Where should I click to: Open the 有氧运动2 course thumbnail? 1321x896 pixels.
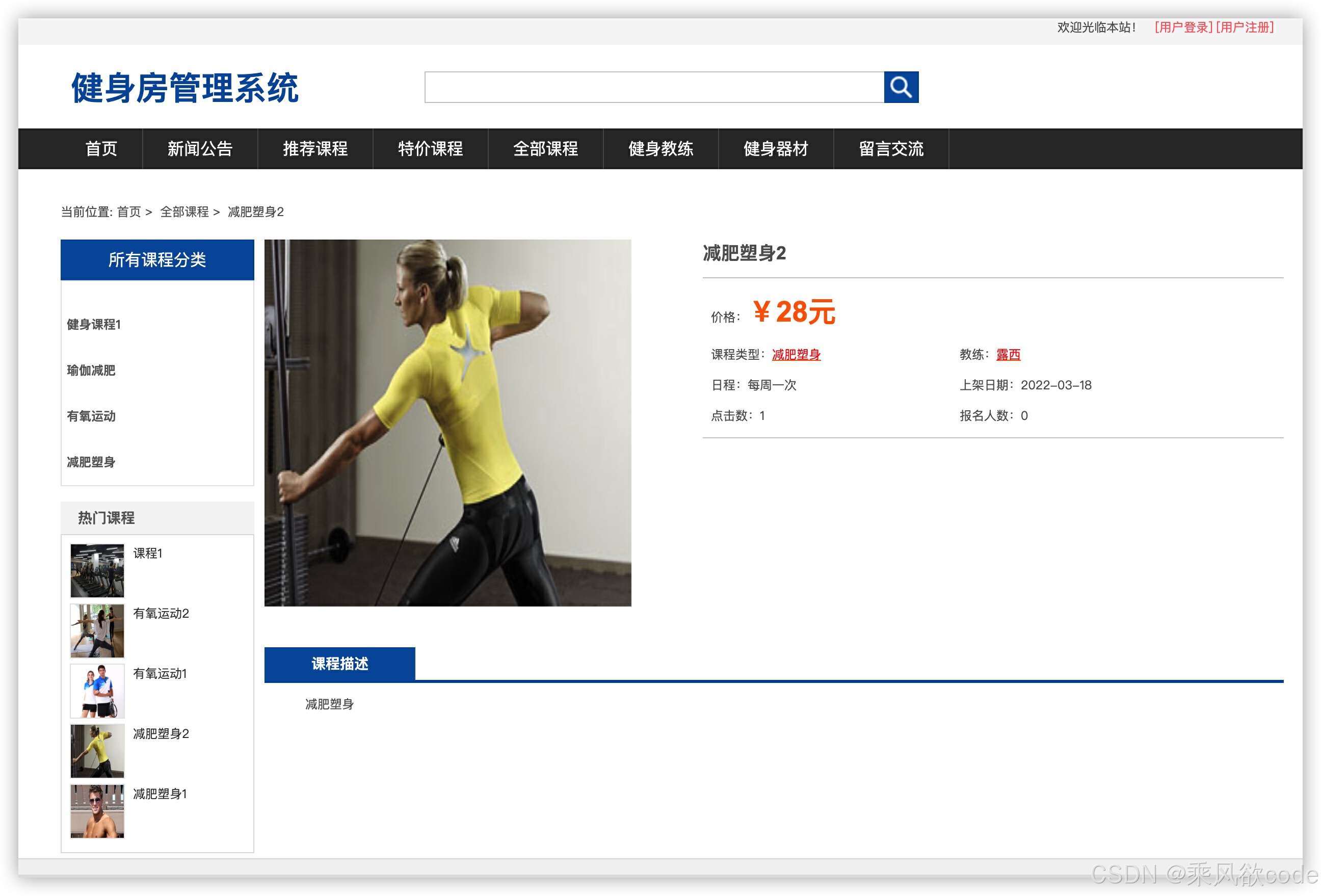[x=97, y=630]
